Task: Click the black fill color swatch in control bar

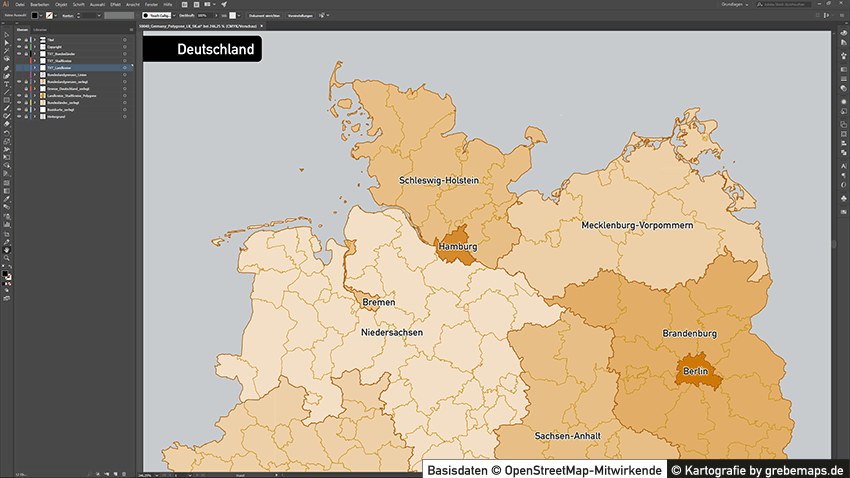Action: 34,16
